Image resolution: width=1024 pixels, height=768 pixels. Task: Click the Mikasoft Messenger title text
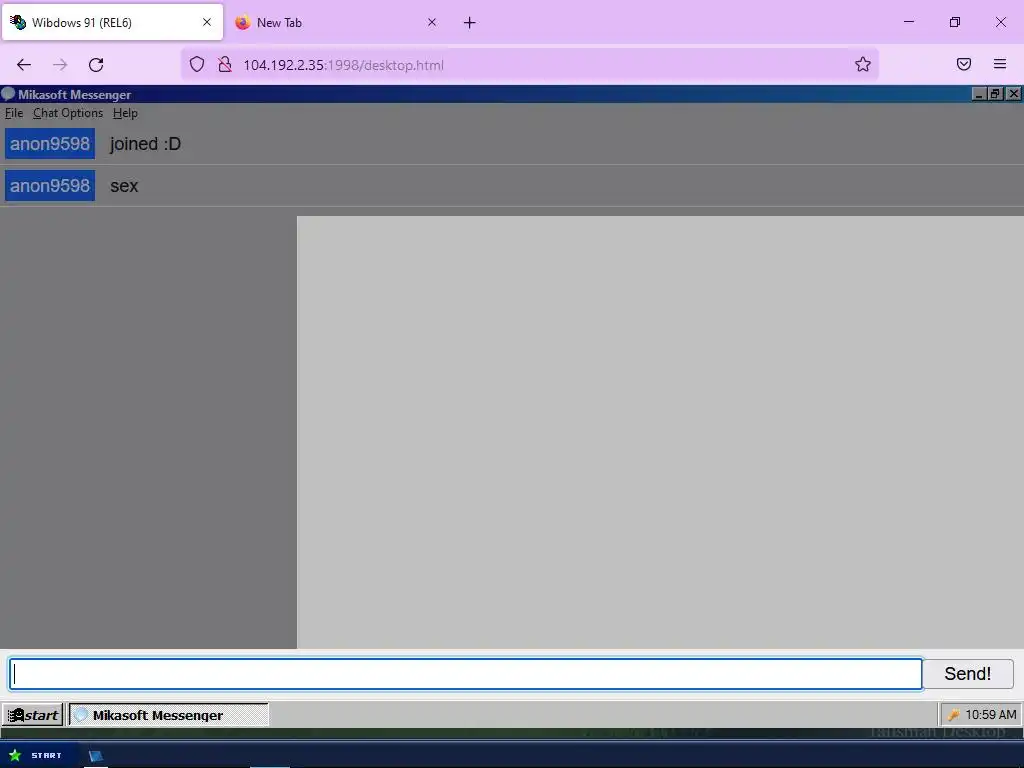[x=74, y=95]
